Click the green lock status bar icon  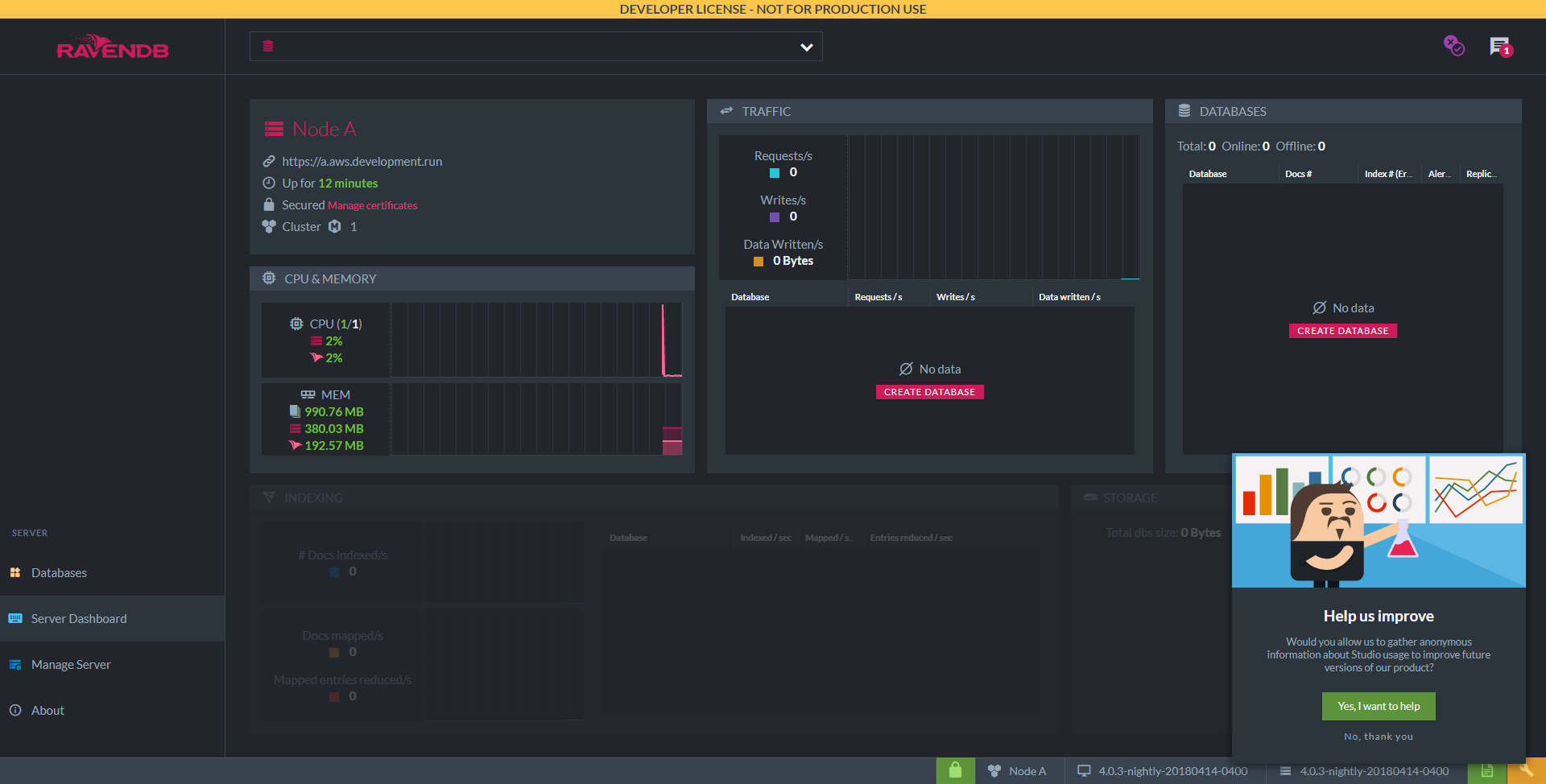click(x=956, y=770)
